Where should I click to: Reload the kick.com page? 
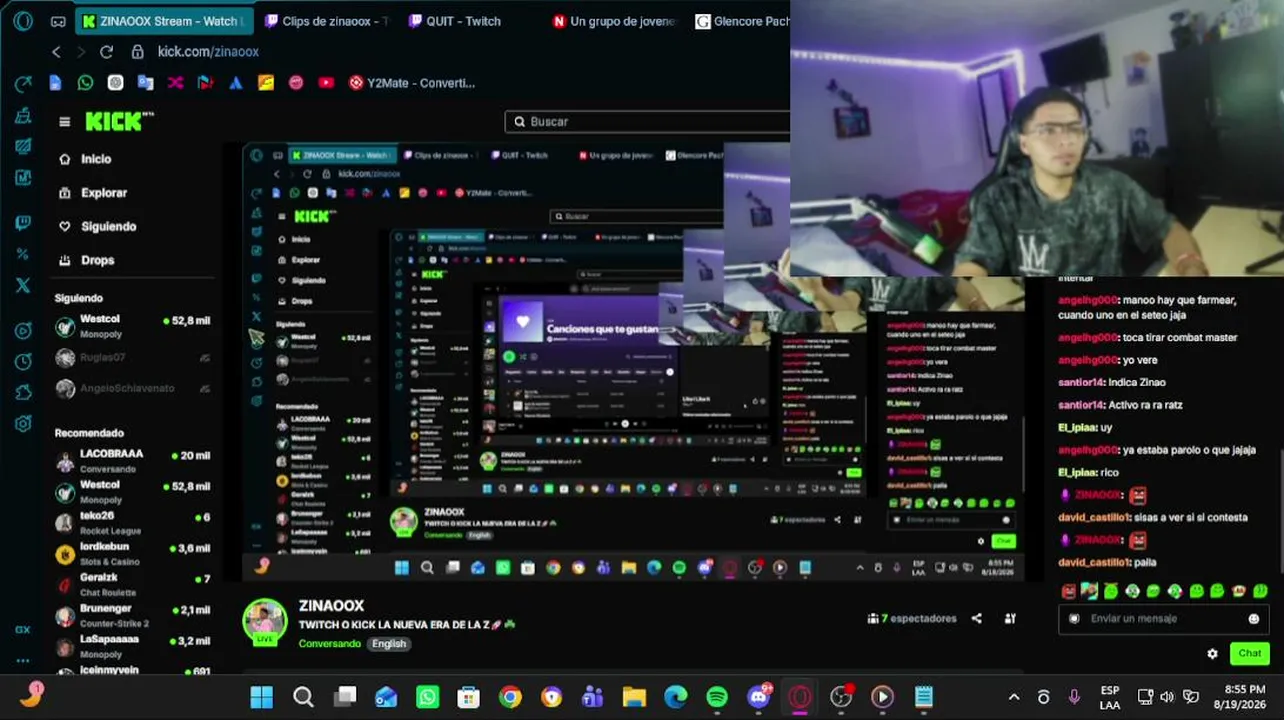[x=106, y=52]
